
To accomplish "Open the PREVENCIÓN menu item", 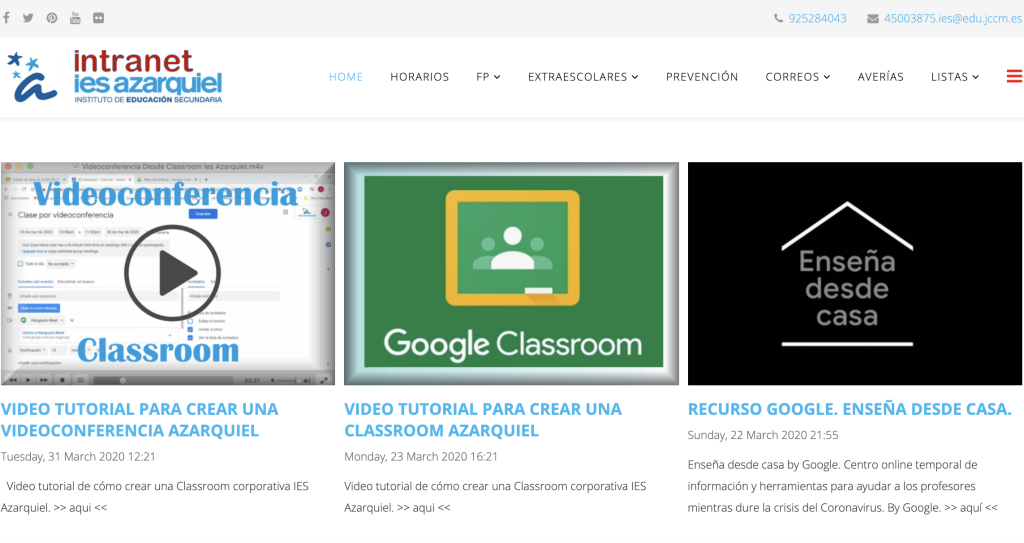I will (702, 76).
